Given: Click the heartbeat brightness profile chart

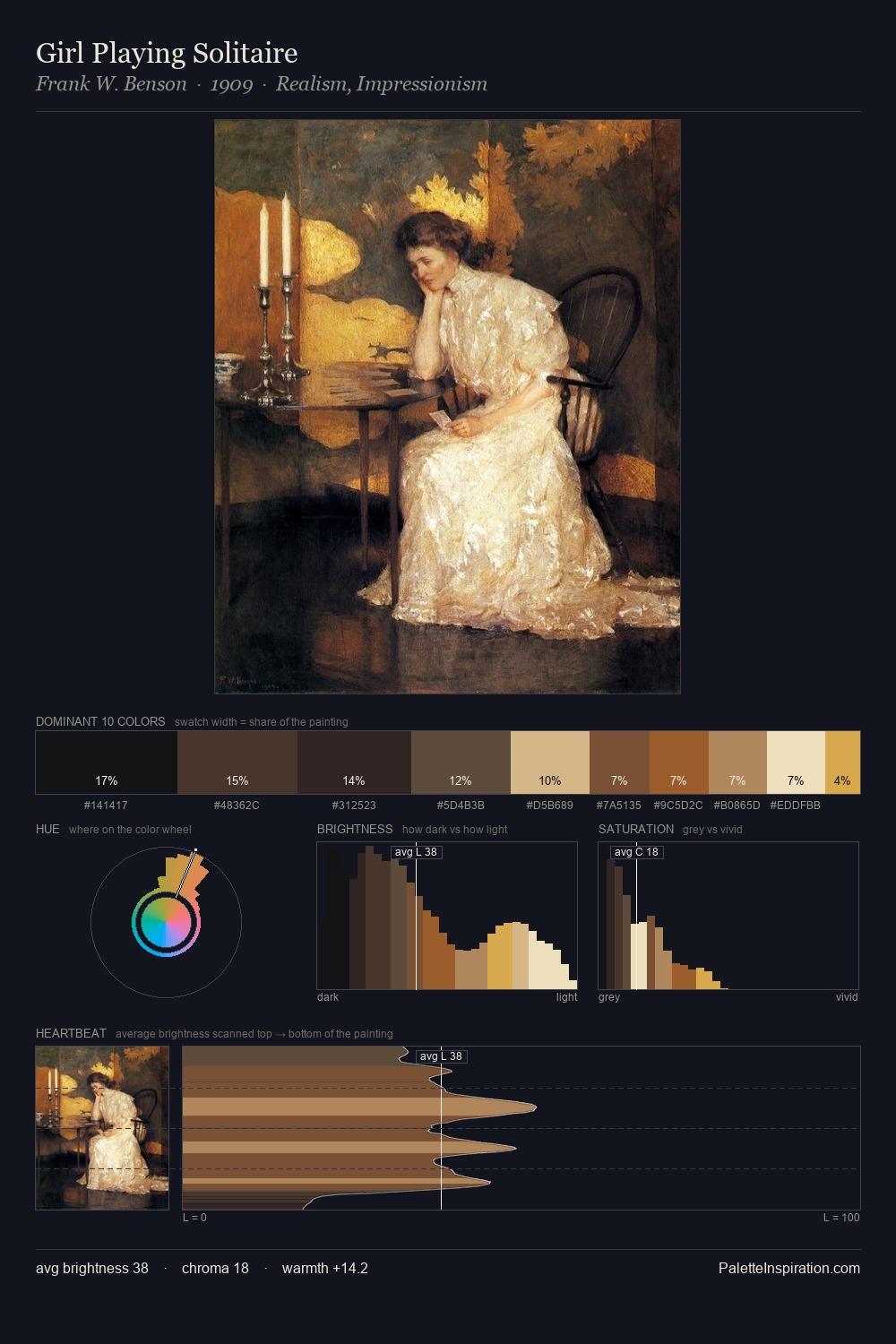Looking at the screenshot, I should [x=521, y=1128].
